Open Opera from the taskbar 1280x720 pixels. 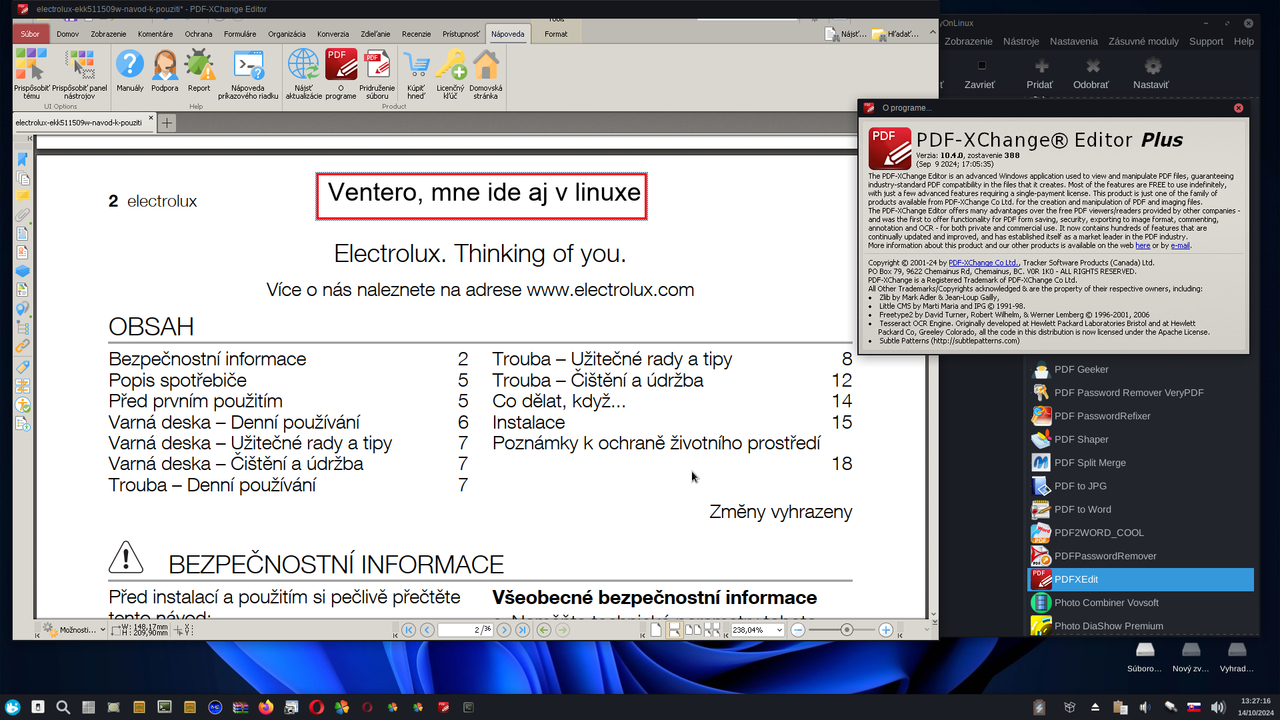pos(316,707)
